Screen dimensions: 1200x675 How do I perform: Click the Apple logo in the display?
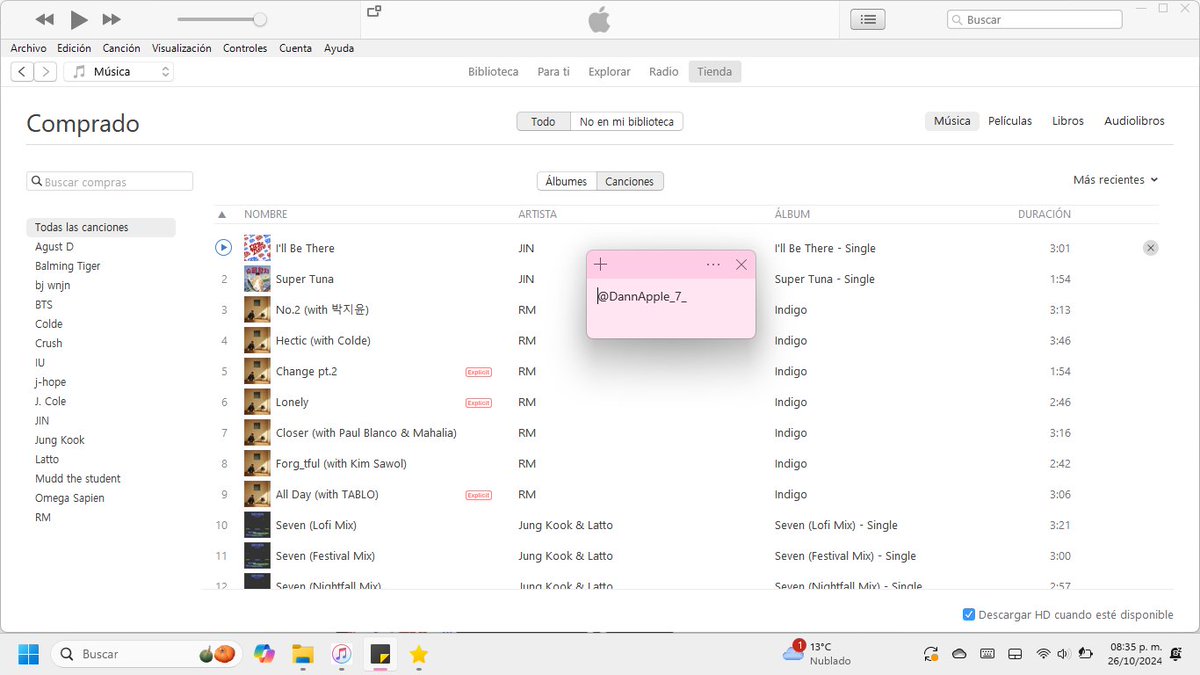pyautogui.click(x=599, y=19)
